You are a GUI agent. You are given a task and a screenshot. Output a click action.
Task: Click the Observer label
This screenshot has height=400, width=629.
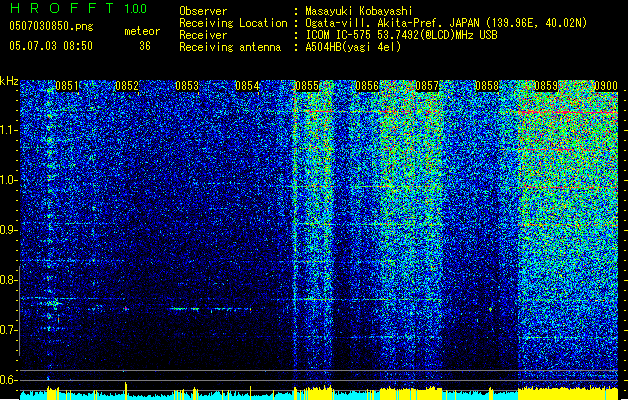tap(203, 11)
